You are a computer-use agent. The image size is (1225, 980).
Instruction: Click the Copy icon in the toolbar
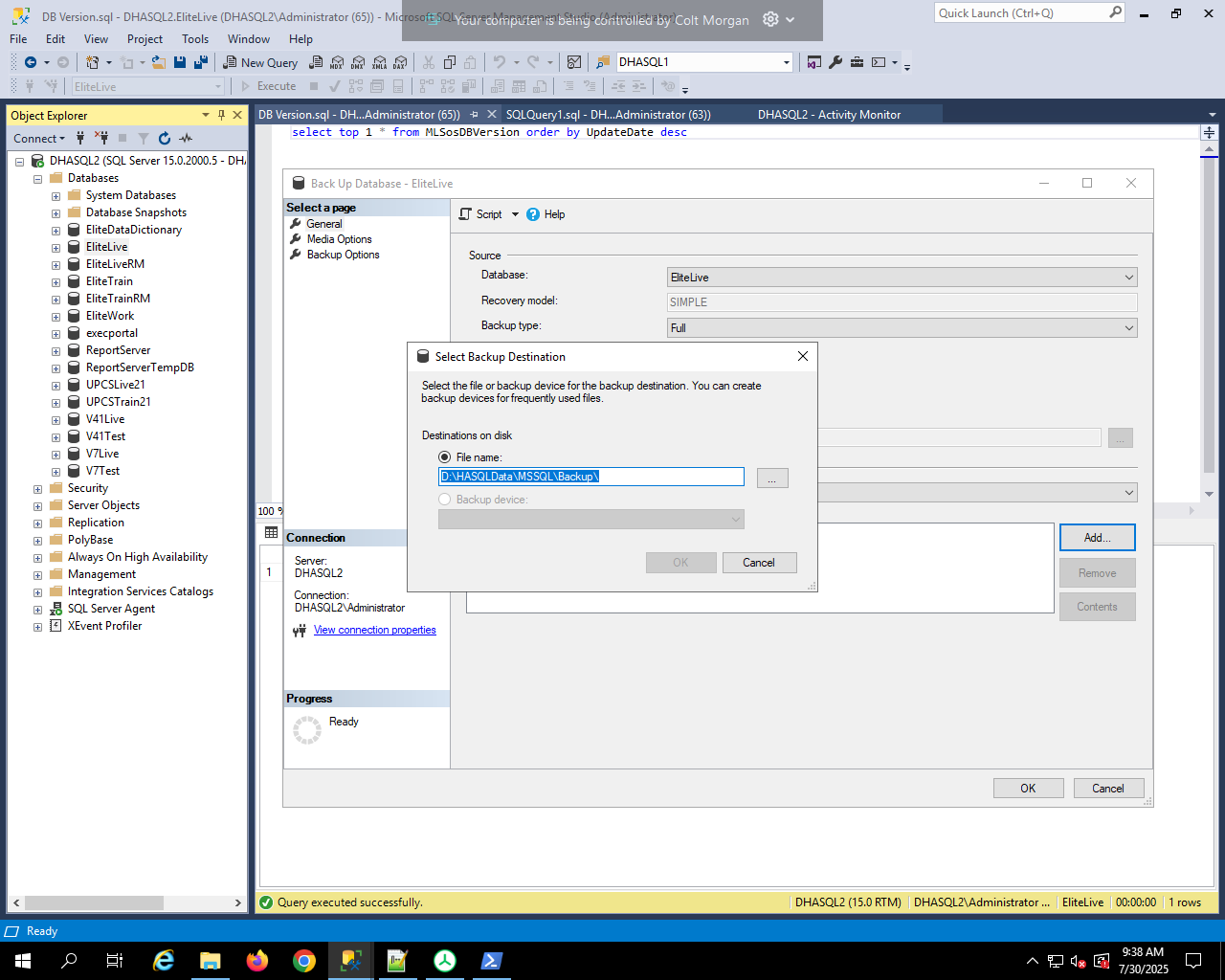click(x=450, y=62)
